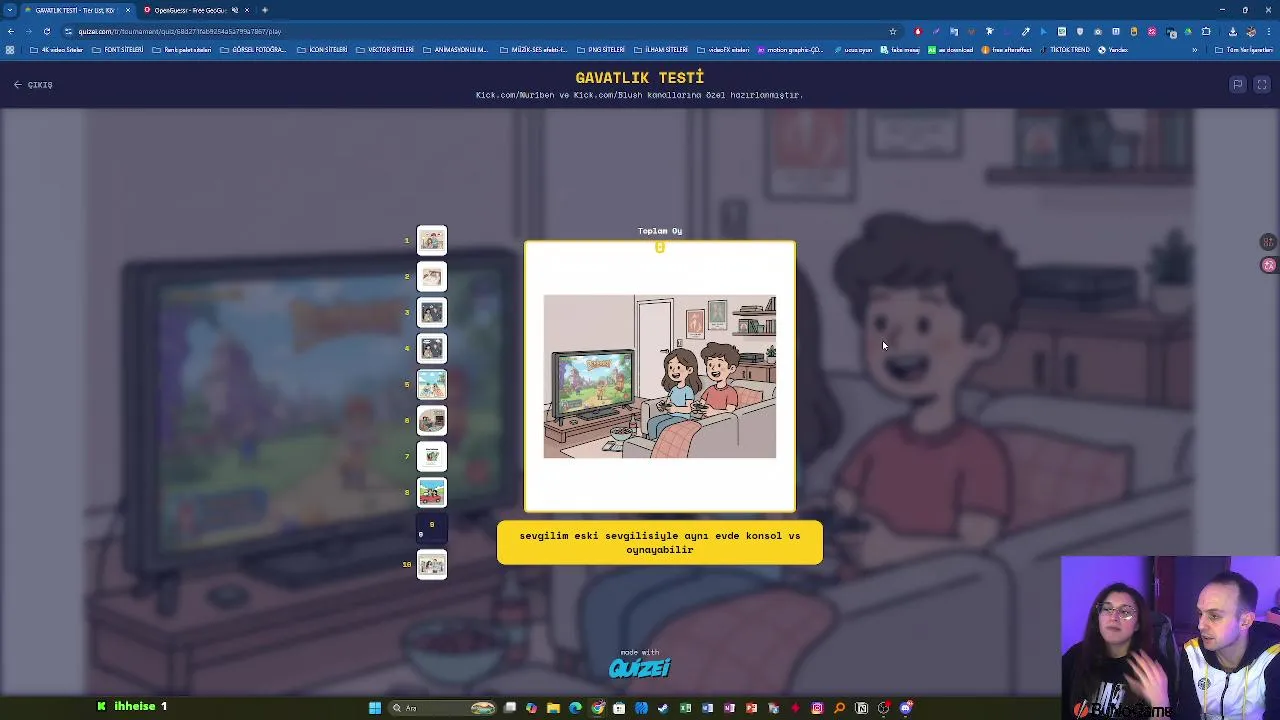Image resolution: width=1280 pixels, height=720 pixels.
Task: Open OneNote from the taskbar
Action: point(730,708)
